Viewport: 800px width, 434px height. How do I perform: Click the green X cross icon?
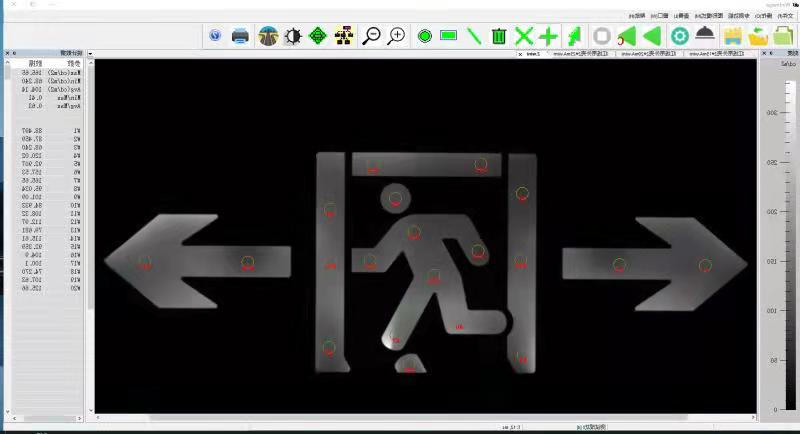click(x=523, y=36)
